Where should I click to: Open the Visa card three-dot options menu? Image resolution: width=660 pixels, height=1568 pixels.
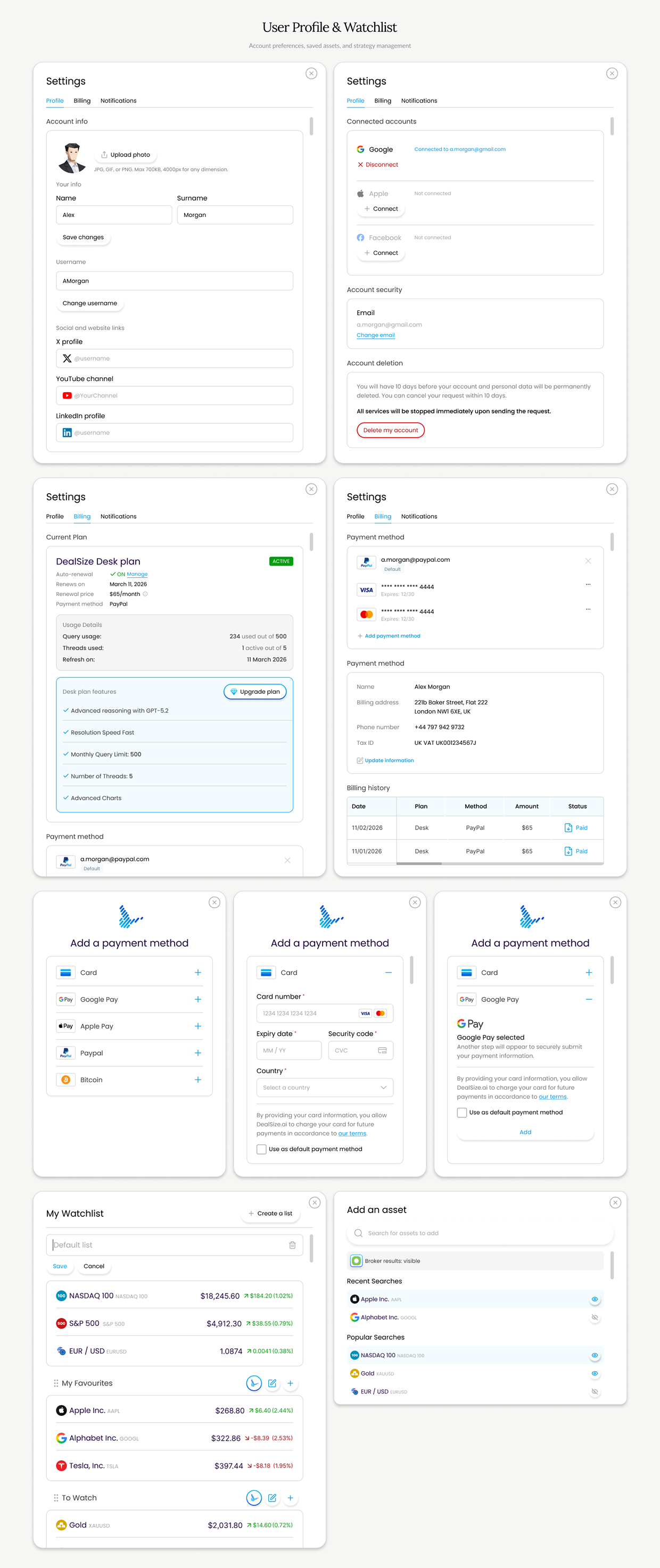click(x=588, y=584)
